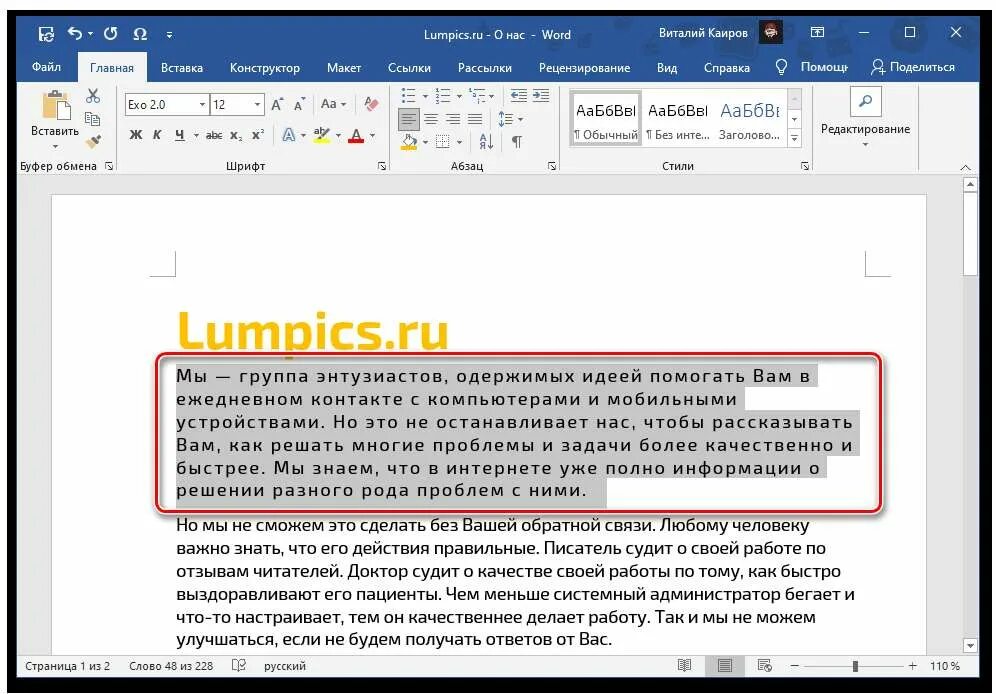Open Text Effects outlined A
The height and width of the screenshot is (694, 996).
[x=289, y=135]
